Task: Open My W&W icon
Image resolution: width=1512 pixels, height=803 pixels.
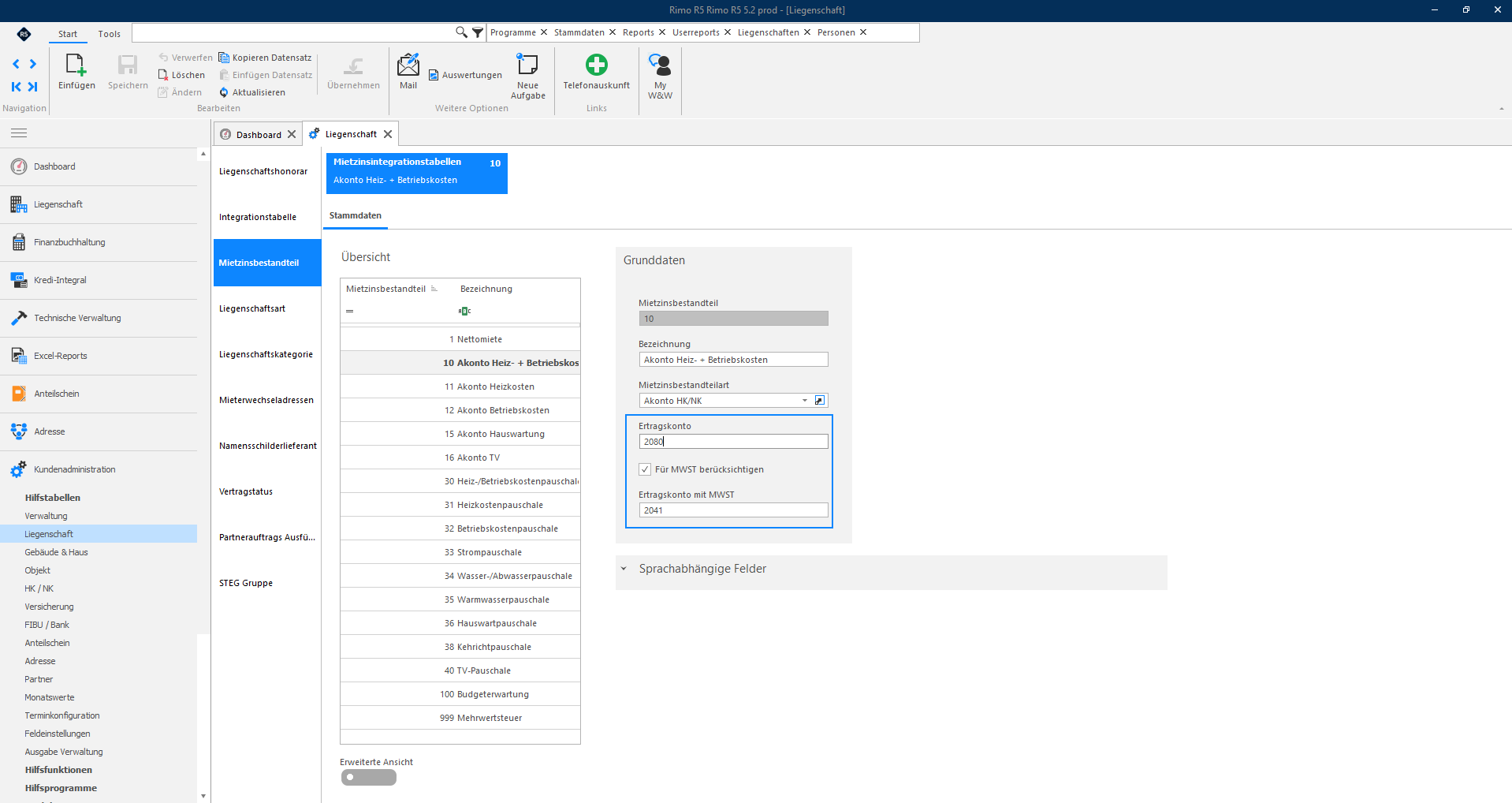Action: pyautogui.click(x=660, y=65)
